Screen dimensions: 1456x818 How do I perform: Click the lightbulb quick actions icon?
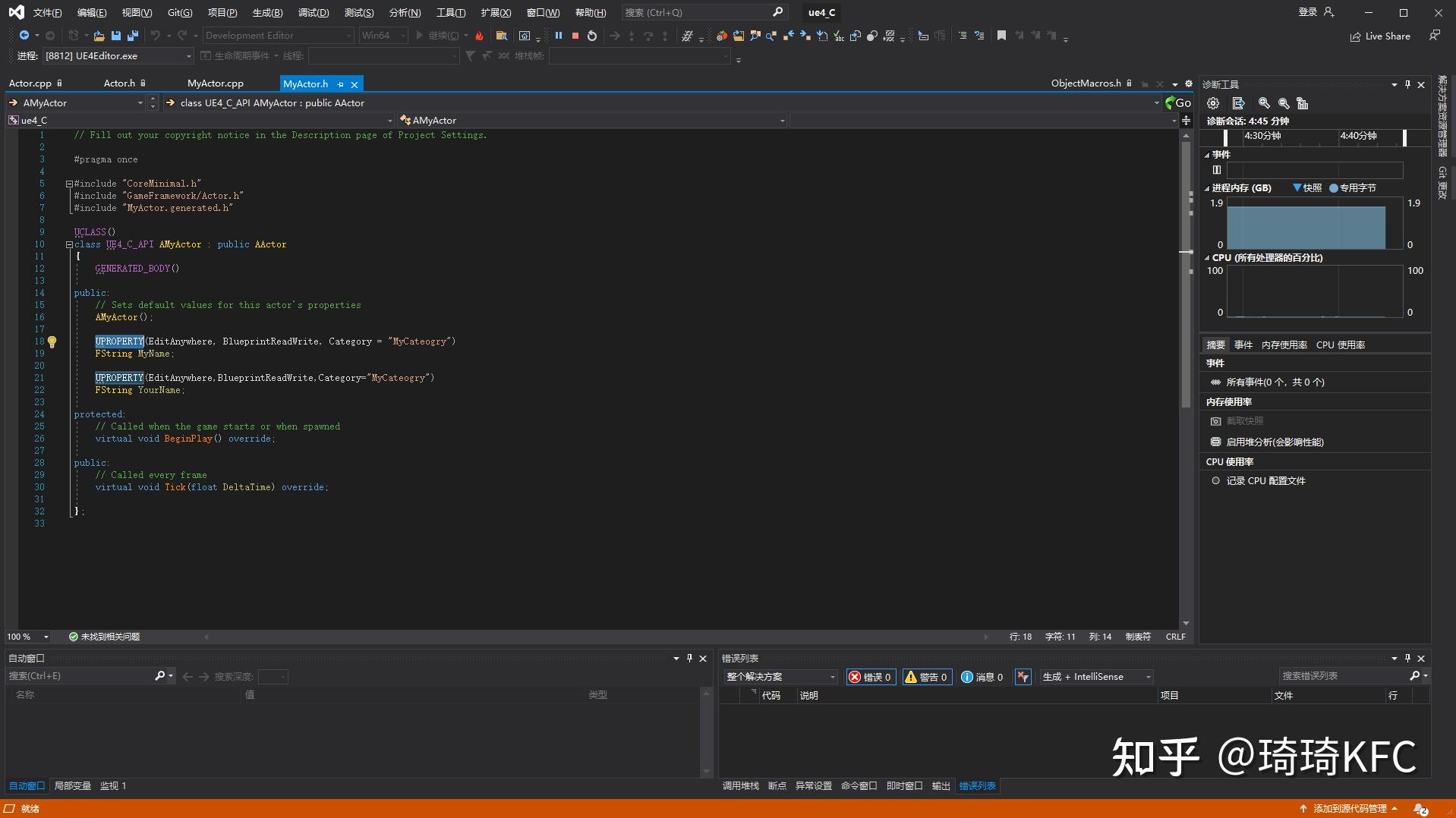click(x=52, y=342)
